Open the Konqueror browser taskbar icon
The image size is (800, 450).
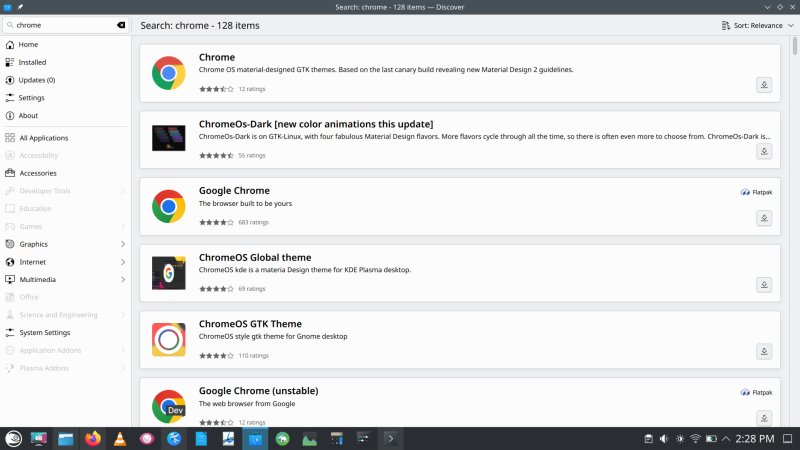coord(174,439)
